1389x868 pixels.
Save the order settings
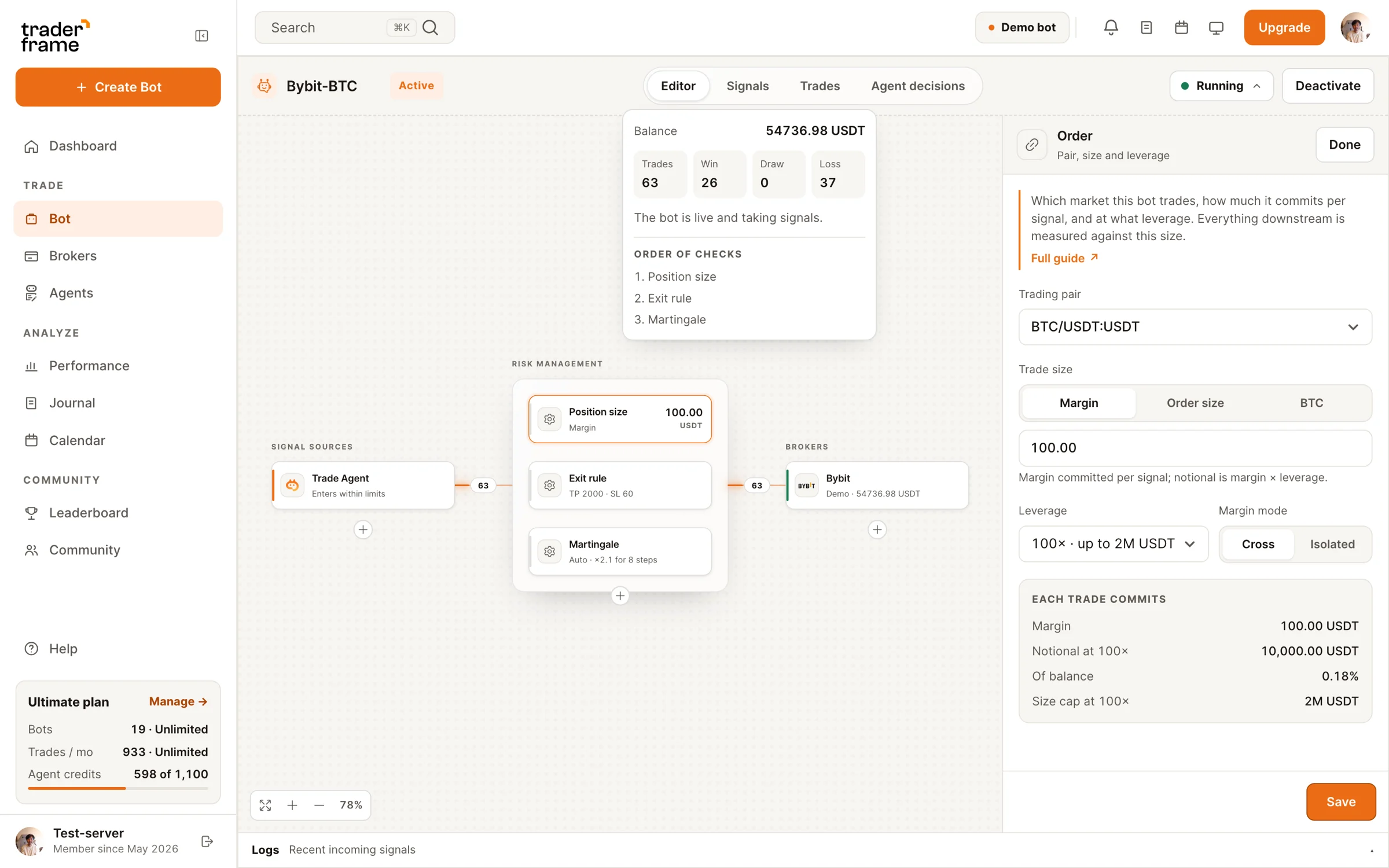tap(1340, 801)
